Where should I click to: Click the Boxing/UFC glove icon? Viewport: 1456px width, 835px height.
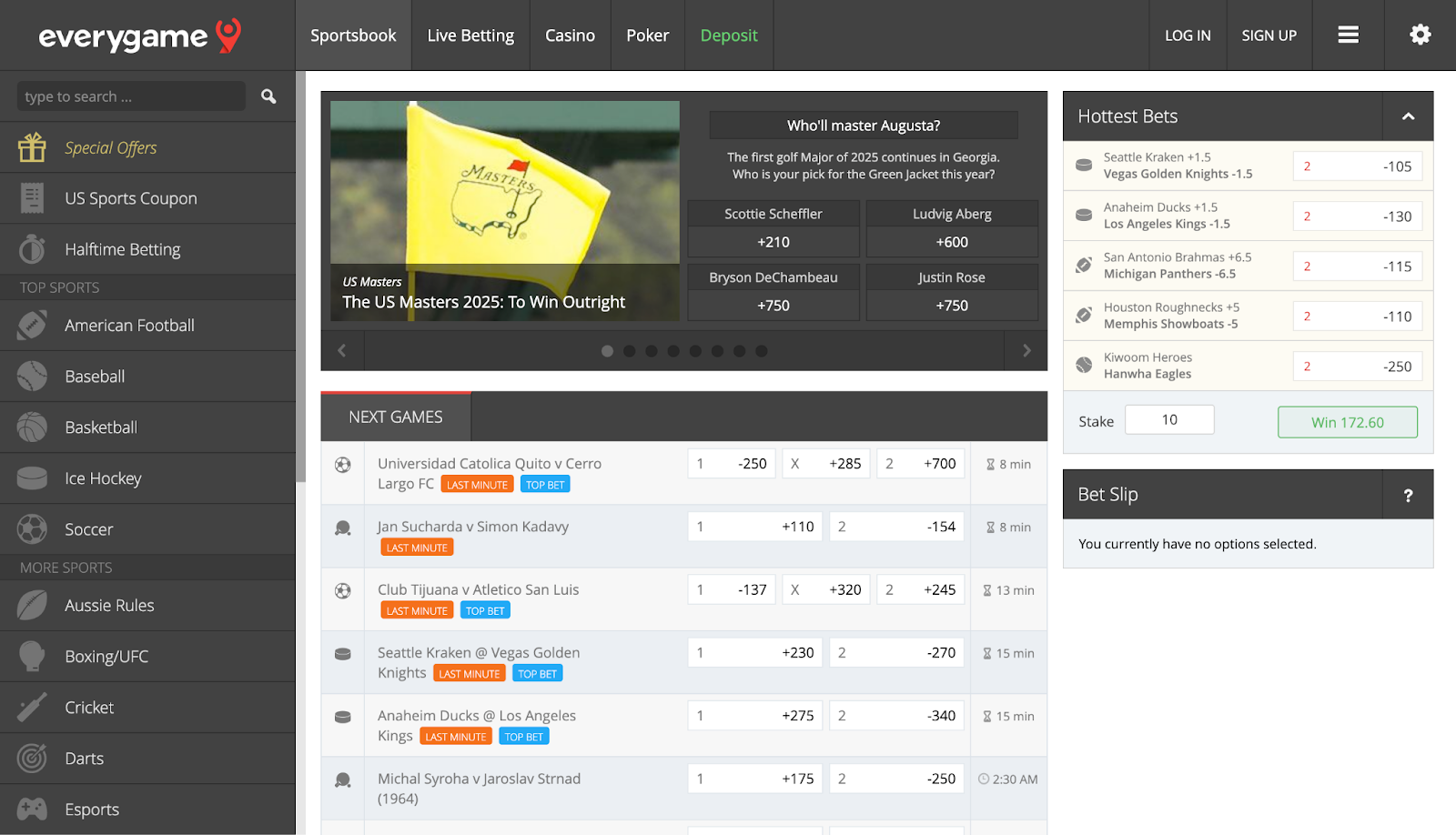tap(32, 656)
